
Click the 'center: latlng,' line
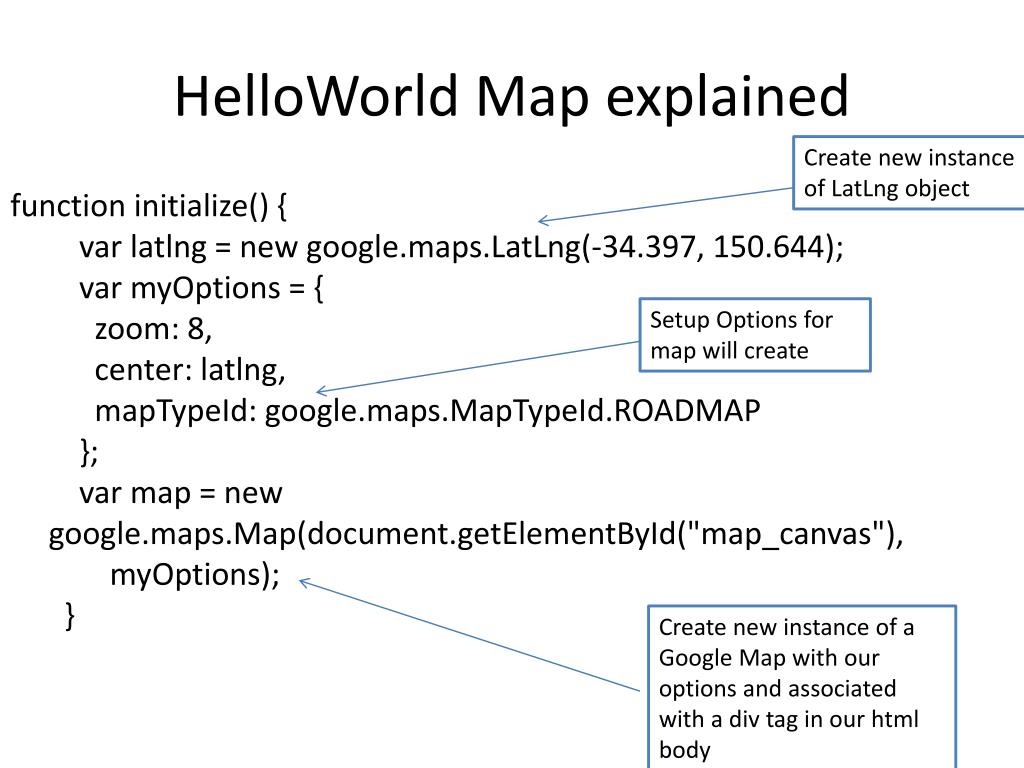190,370
